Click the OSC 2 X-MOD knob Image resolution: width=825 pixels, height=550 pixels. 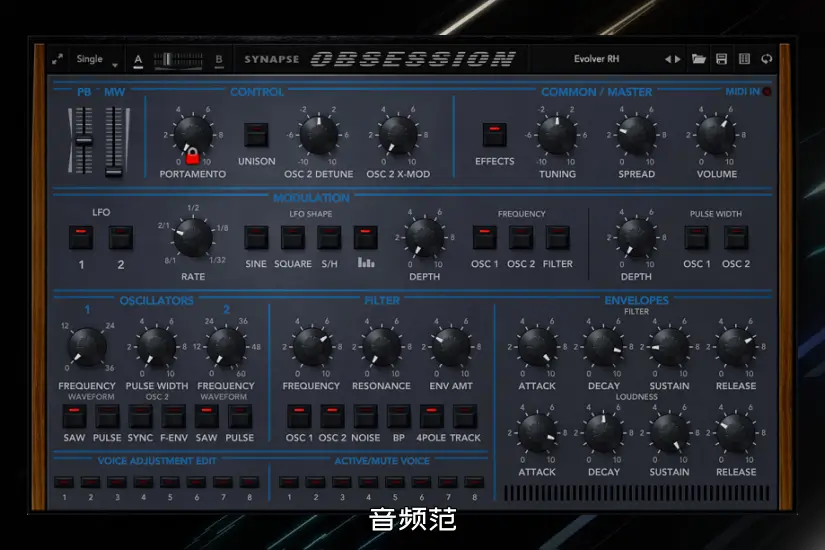[398, 135]
